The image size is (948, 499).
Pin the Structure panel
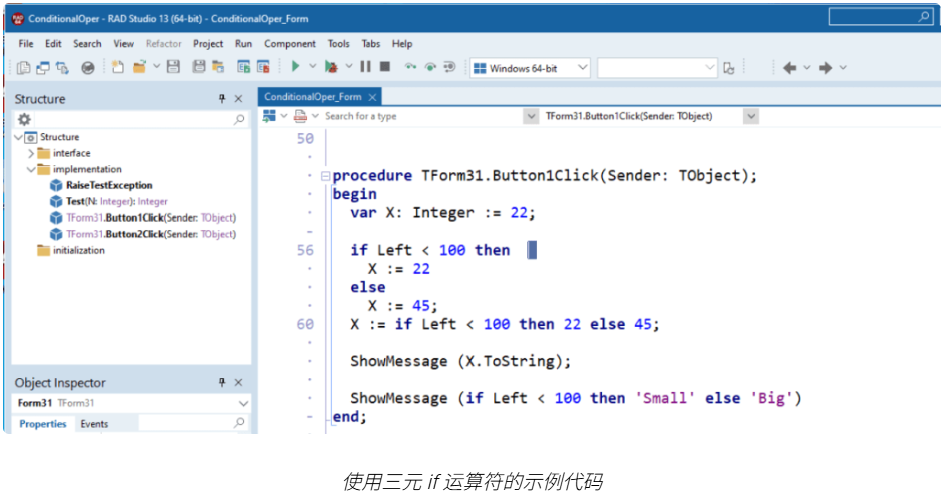tap(222, 99)
